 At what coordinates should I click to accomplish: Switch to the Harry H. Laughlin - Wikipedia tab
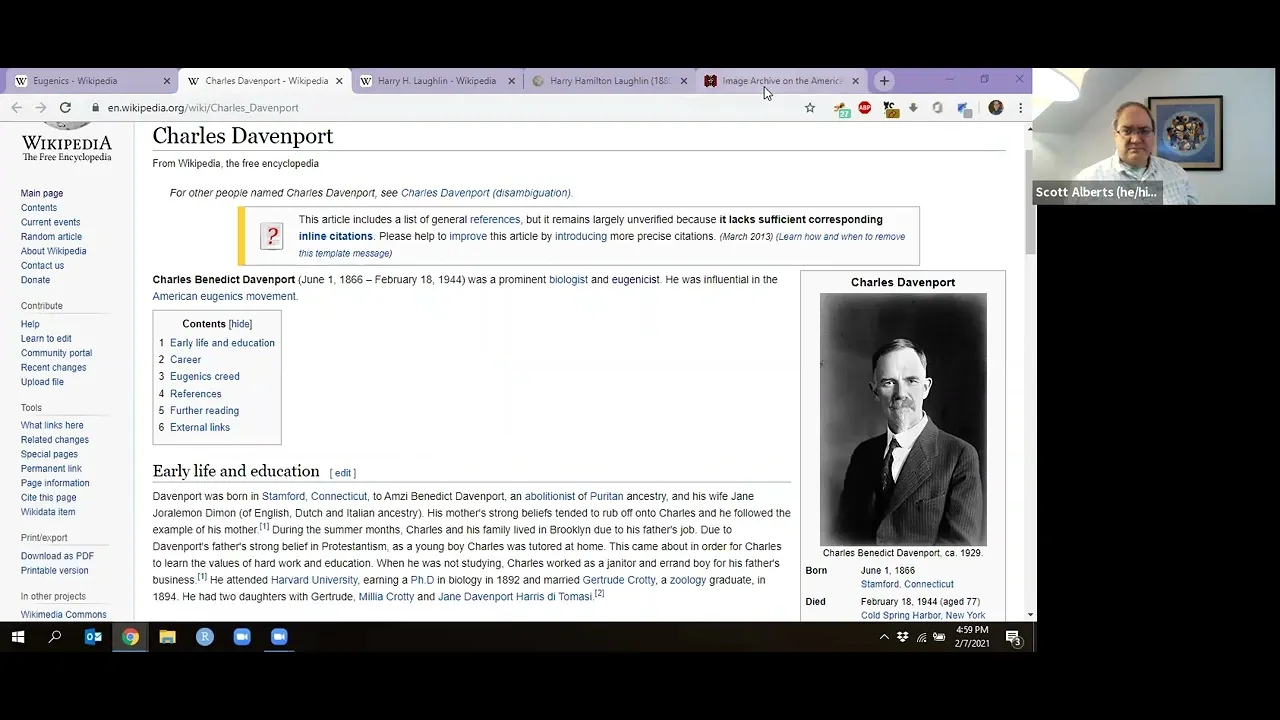click(x=435, y=81)
